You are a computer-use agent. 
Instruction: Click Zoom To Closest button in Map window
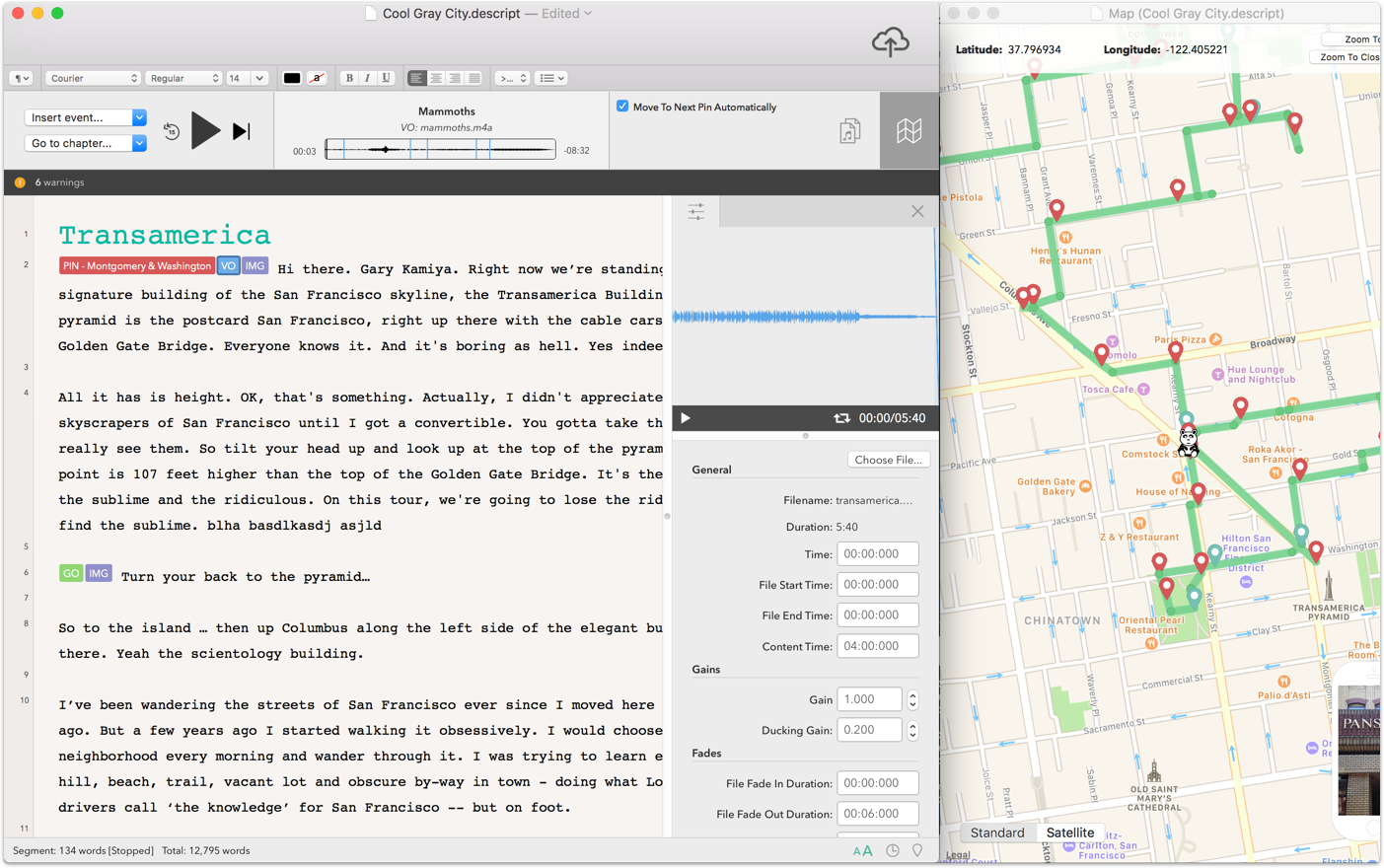[1346, 57]
